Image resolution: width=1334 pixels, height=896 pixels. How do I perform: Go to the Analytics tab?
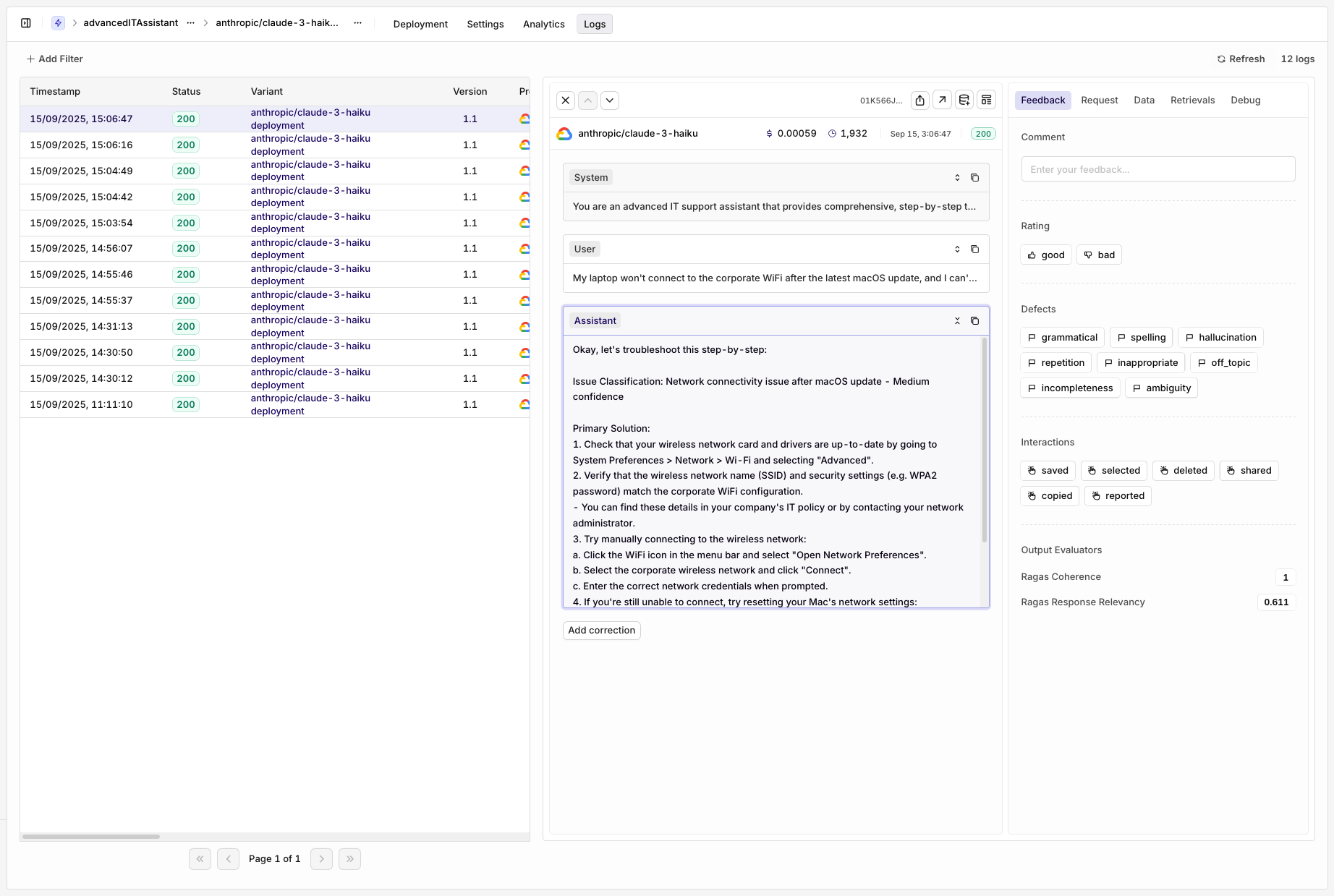coord(544,24)
